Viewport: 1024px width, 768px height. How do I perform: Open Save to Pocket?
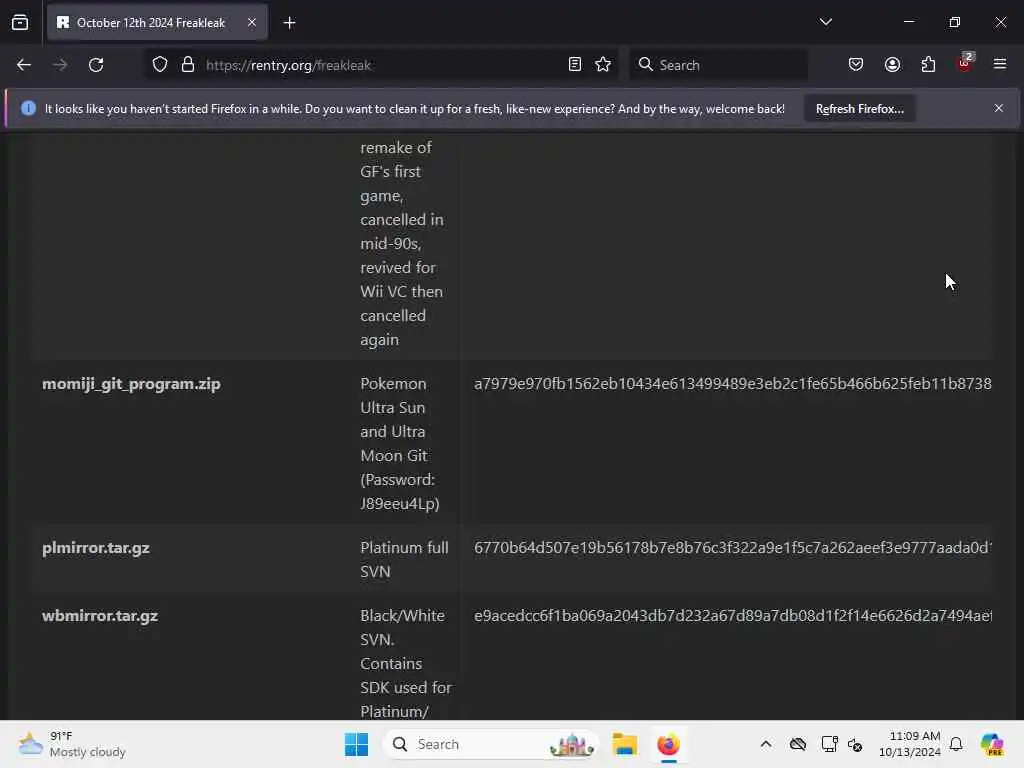(x=856, y=65)
